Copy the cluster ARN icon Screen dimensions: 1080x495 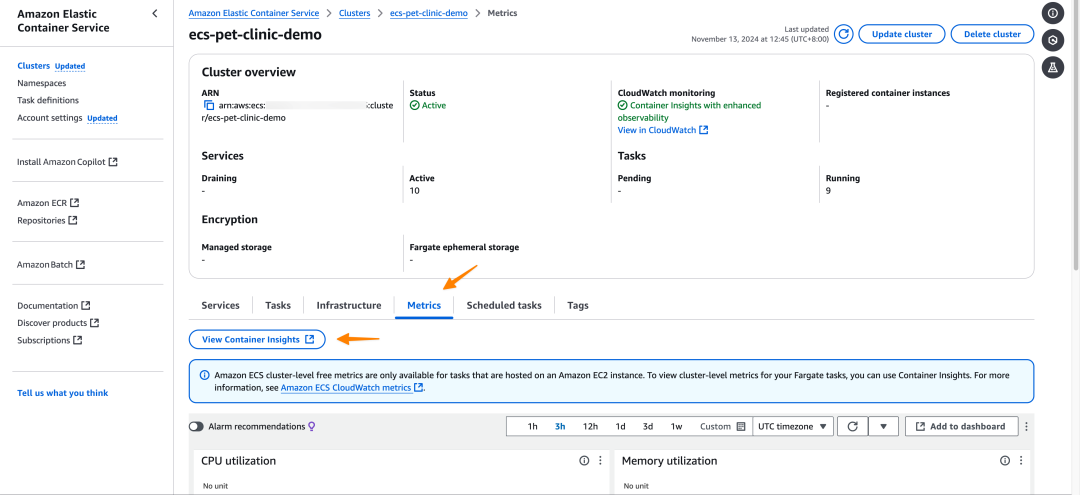209,105
